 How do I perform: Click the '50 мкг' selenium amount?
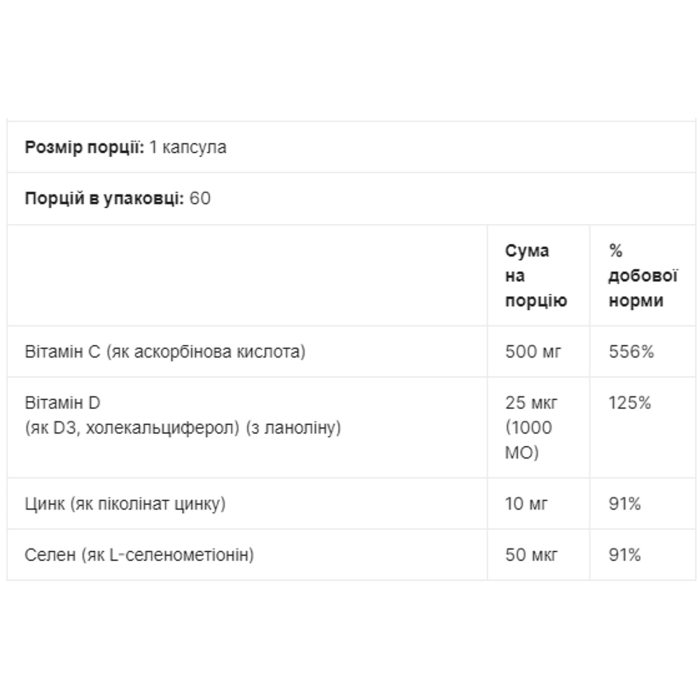[531, 555]
